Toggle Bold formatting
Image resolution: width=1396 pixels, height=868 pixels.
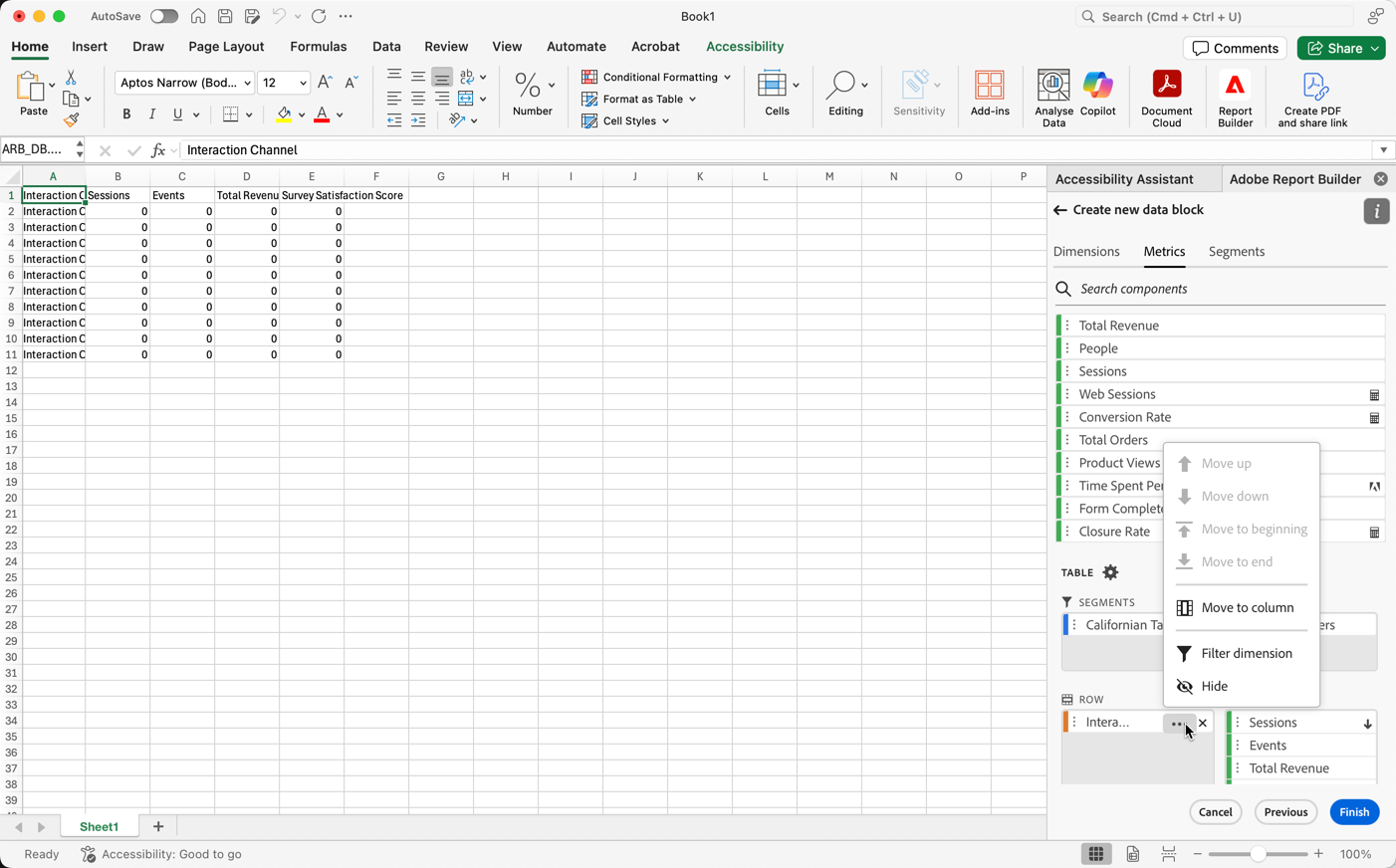pyautogui.click(x=126, y=114)
